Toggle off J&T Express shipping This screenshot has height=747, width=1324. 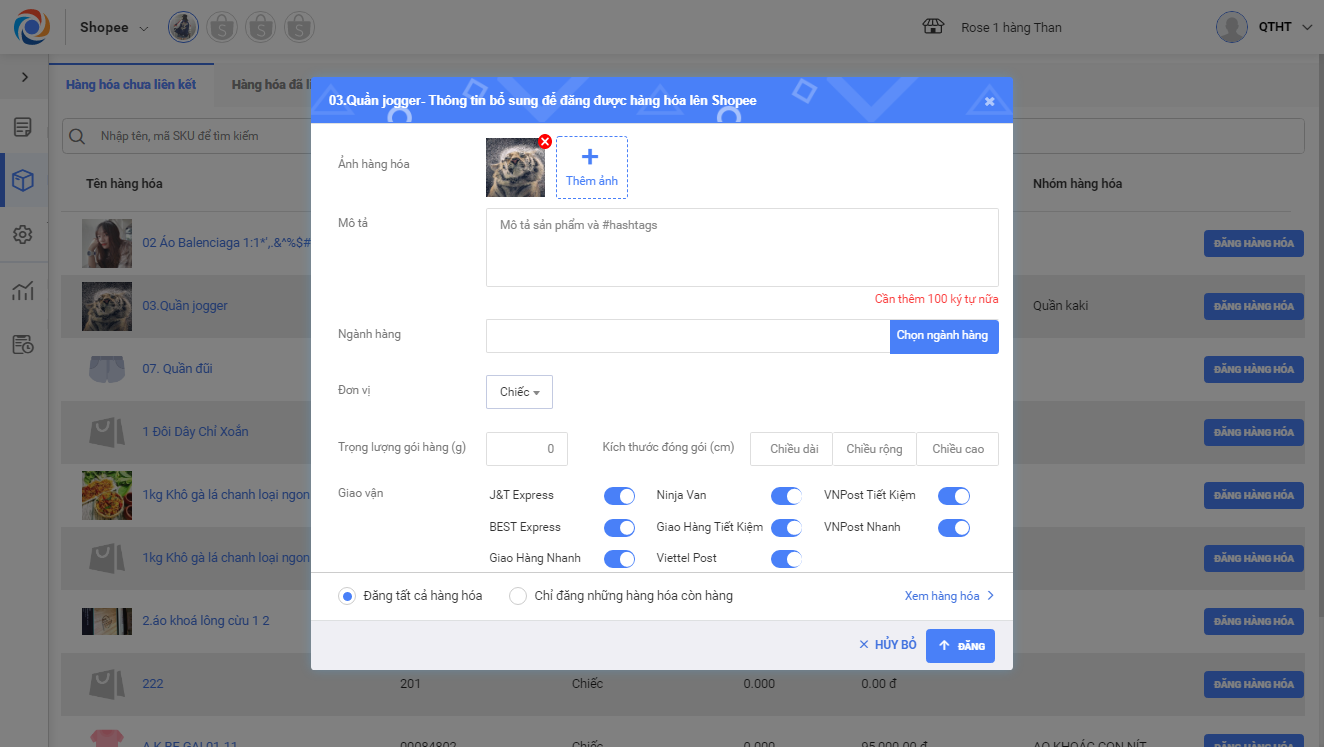[x=619, y=496]
